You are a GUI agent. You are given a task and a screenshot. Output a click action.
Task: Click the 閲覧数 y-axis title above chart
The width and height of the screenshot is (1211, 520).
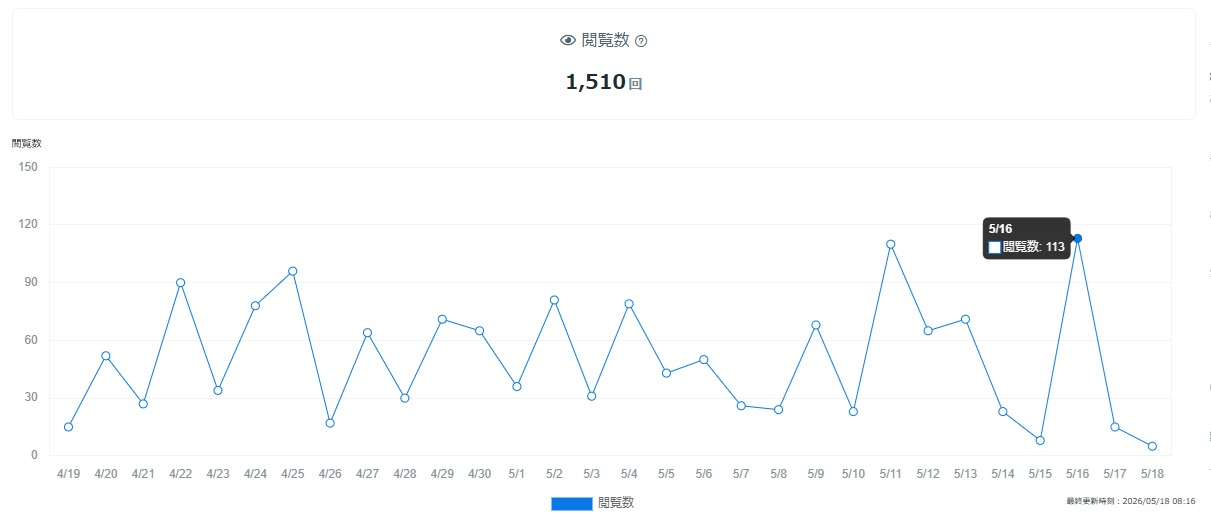pos(27,144)
